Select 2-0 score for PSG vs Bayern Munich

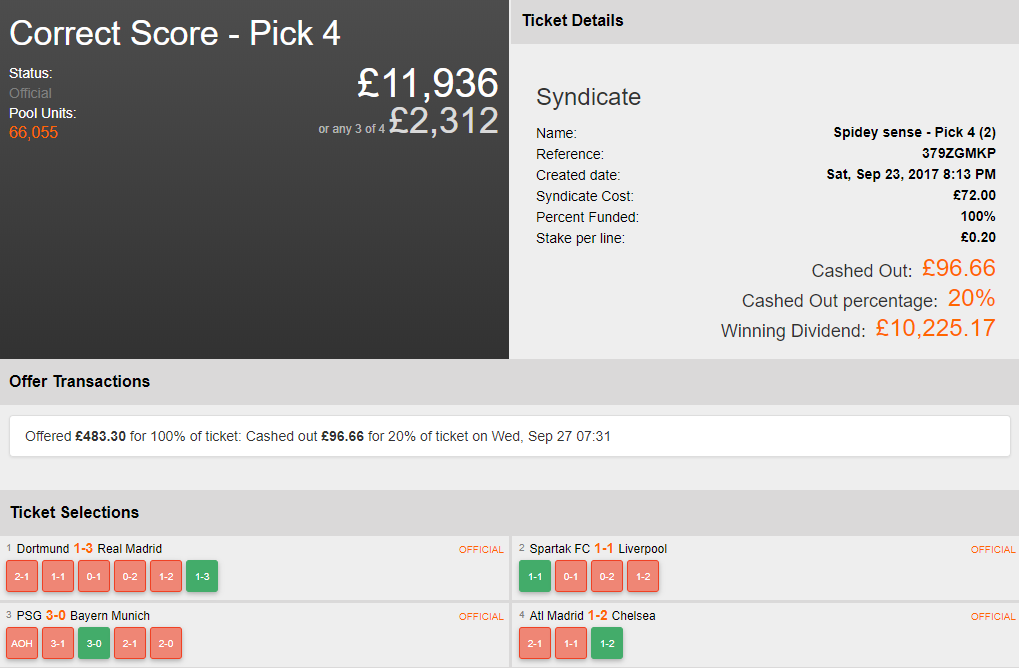point(166,643)
